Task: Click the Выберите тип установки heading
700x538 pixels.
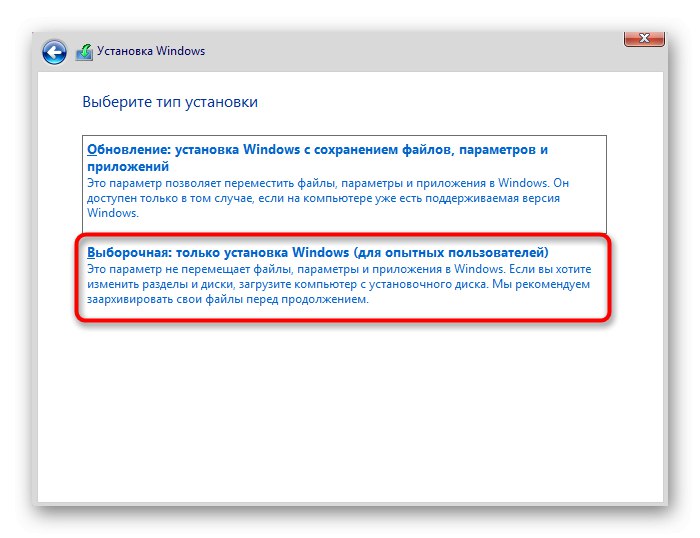Action: pyautogui.click(x=170, y=102)
